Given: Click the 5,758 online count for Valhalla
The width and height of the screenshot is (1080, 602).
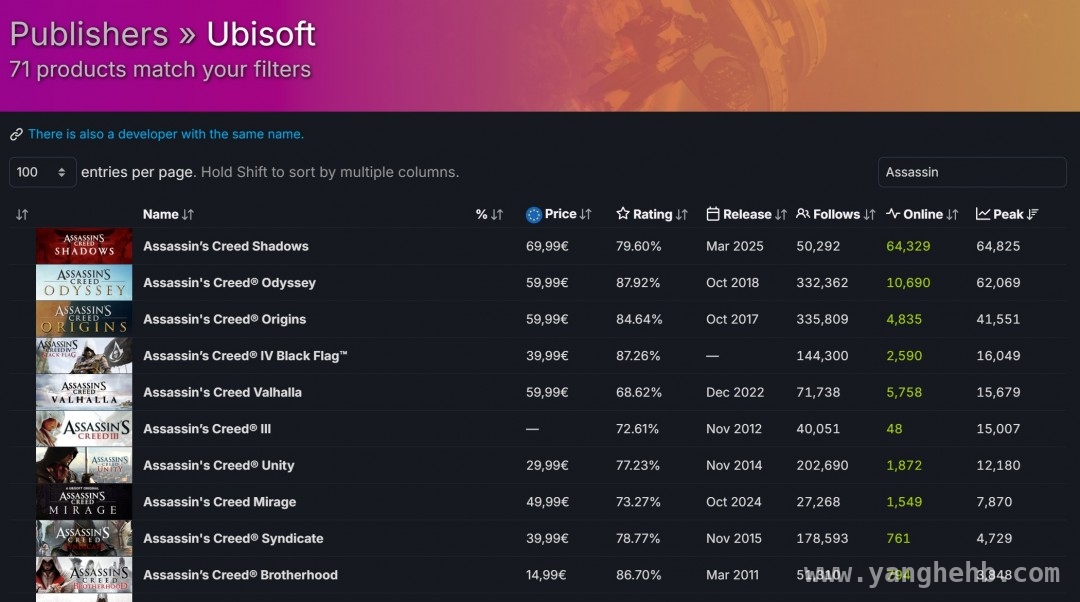Looking at the screenshot, I should pos(904,392).
